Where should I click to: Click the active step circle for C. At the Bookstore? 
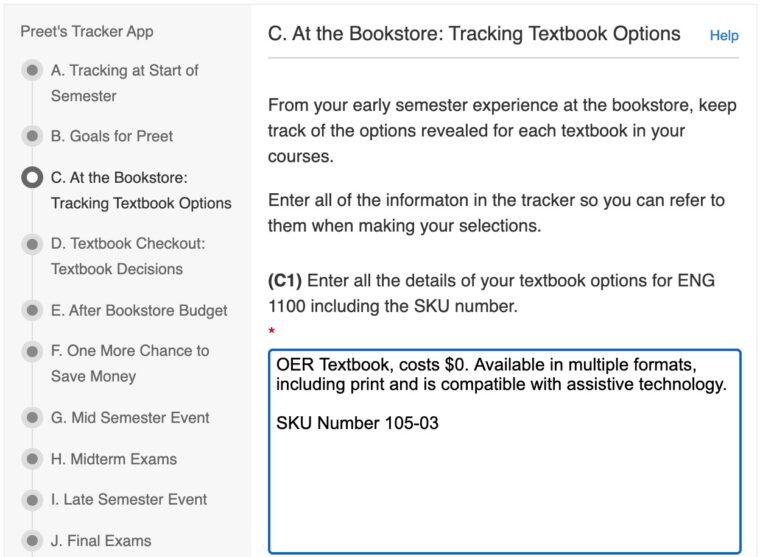coord(33,178)
